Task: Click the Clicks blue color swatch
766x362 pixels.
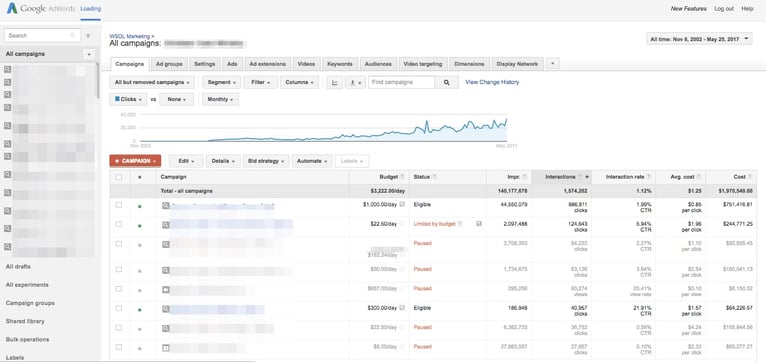Action: 117,99
